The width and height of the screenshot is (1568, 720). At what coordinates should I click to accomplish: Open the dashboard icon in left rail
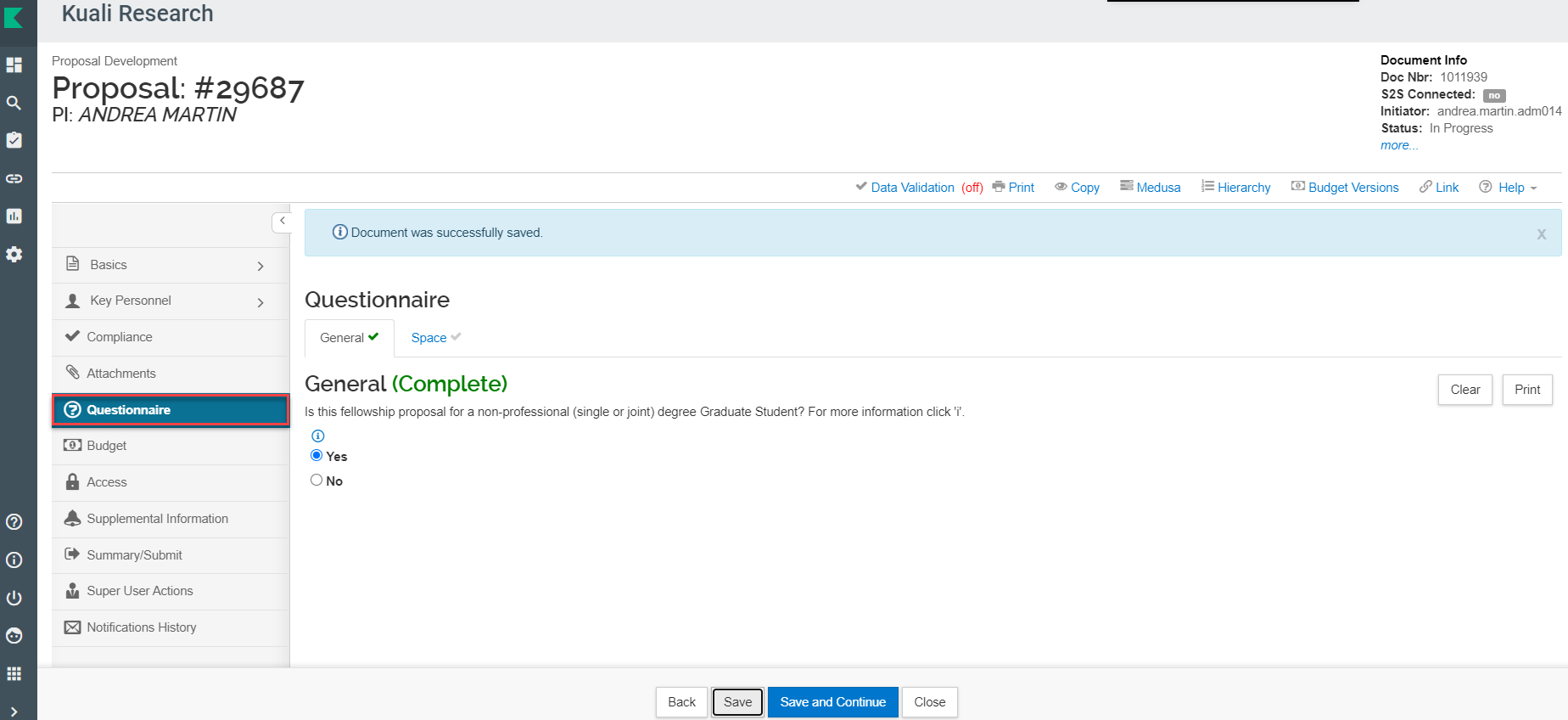14,65
